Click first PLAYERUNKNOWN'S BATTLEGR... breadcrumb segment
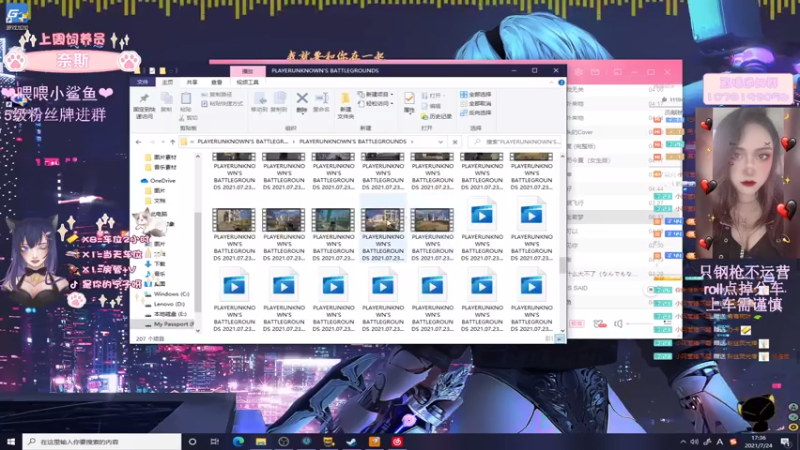 pos(242,142)
